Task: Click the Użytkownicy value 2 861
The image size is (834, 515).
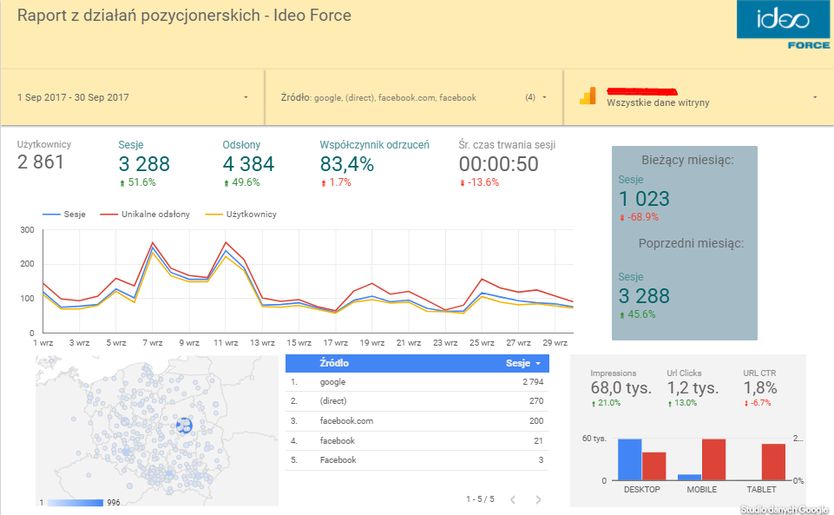Action: [40, 162]
